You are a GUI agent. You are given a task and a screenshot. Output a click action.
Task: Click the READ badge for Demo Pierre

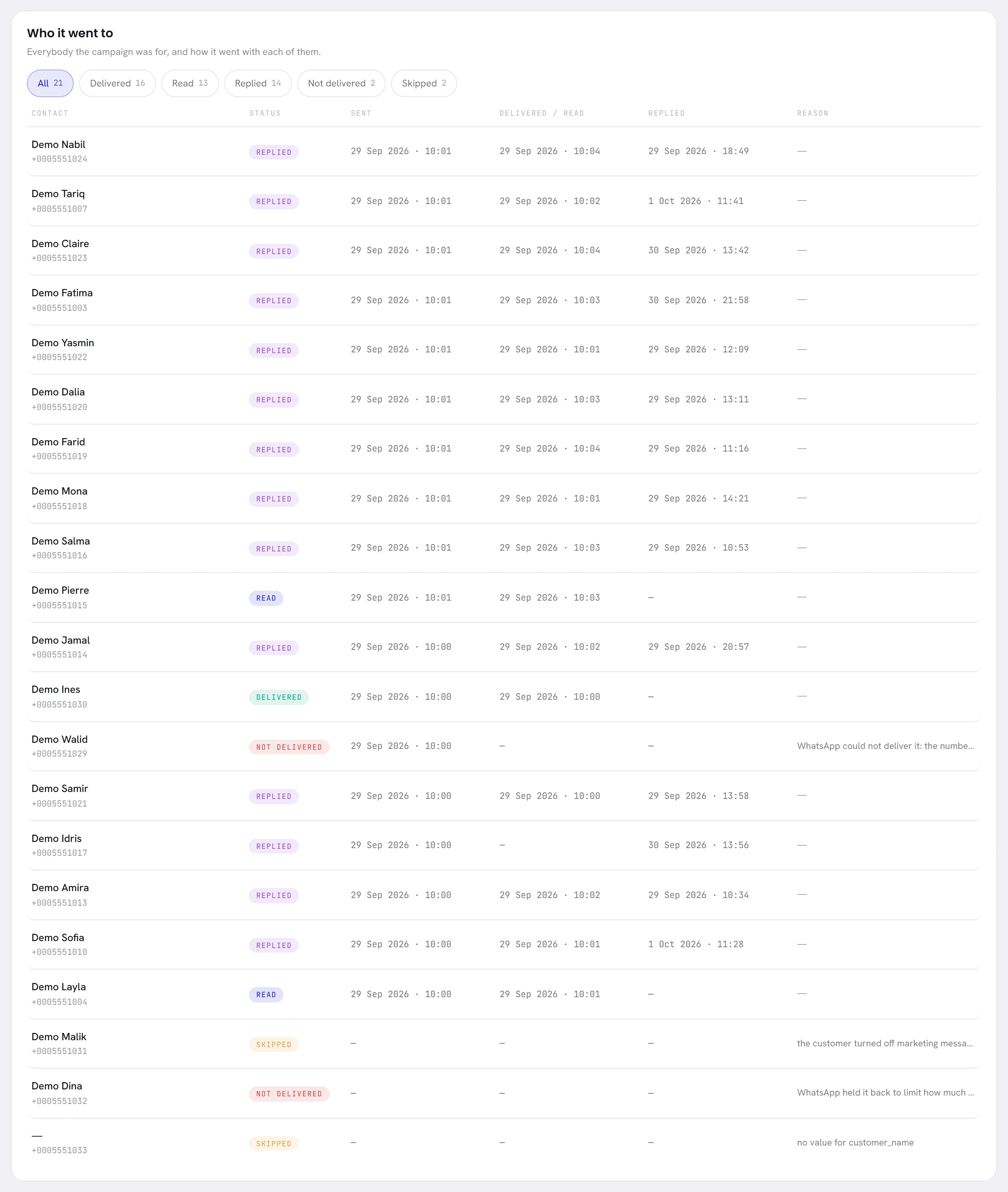tap(266, 598)
